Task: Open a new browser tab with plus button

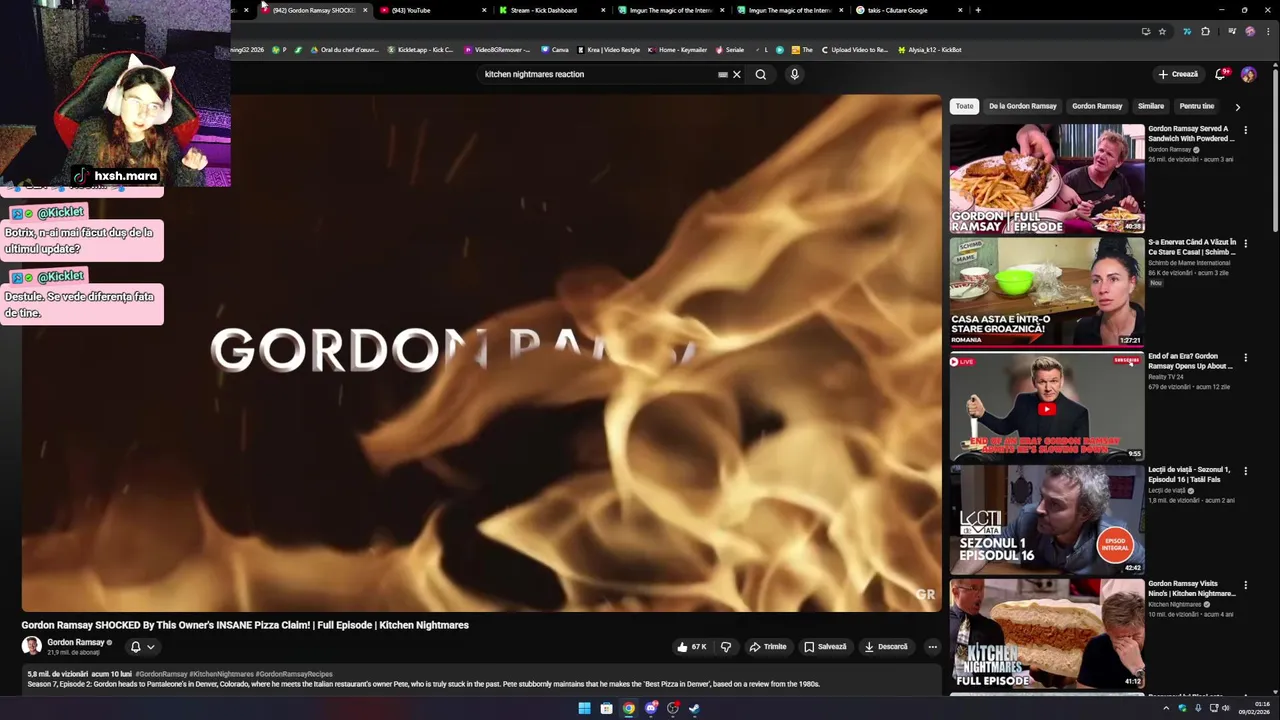Action: pyautogui.click(x=978, y=10)
